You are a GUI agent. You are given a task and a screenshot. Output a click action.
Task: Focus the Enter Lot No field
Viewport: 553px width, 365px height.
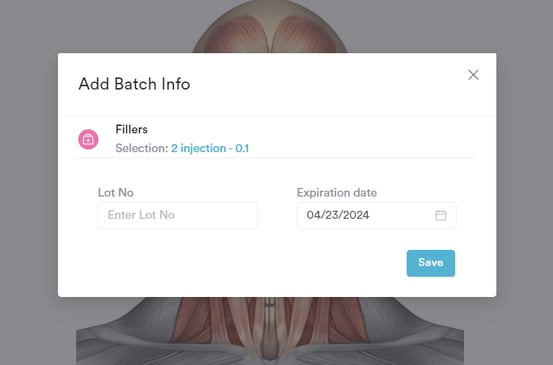(x=177, y=215)
